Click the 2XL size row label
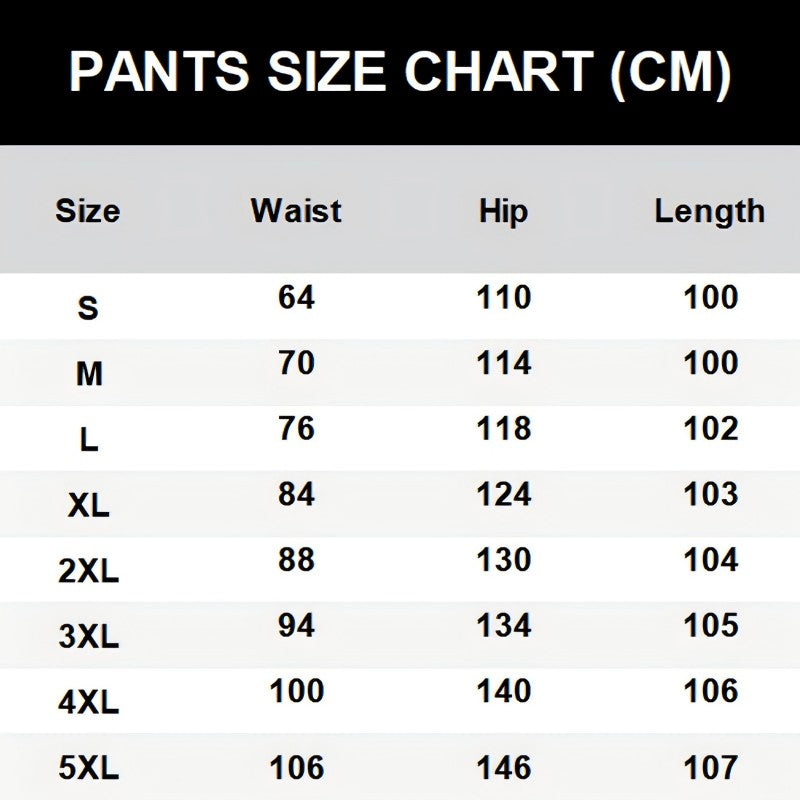The width and height of the screenshot is (800, 800). click(x=88, y=571)
